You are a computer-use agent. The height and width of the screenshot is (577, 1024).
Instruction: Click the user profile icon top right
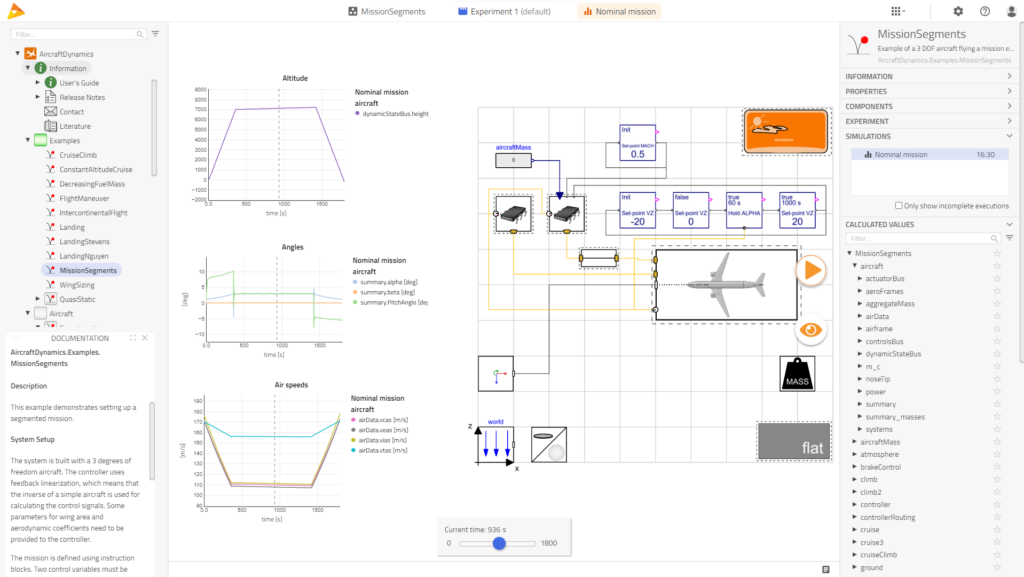click(x=1011, y=11)
